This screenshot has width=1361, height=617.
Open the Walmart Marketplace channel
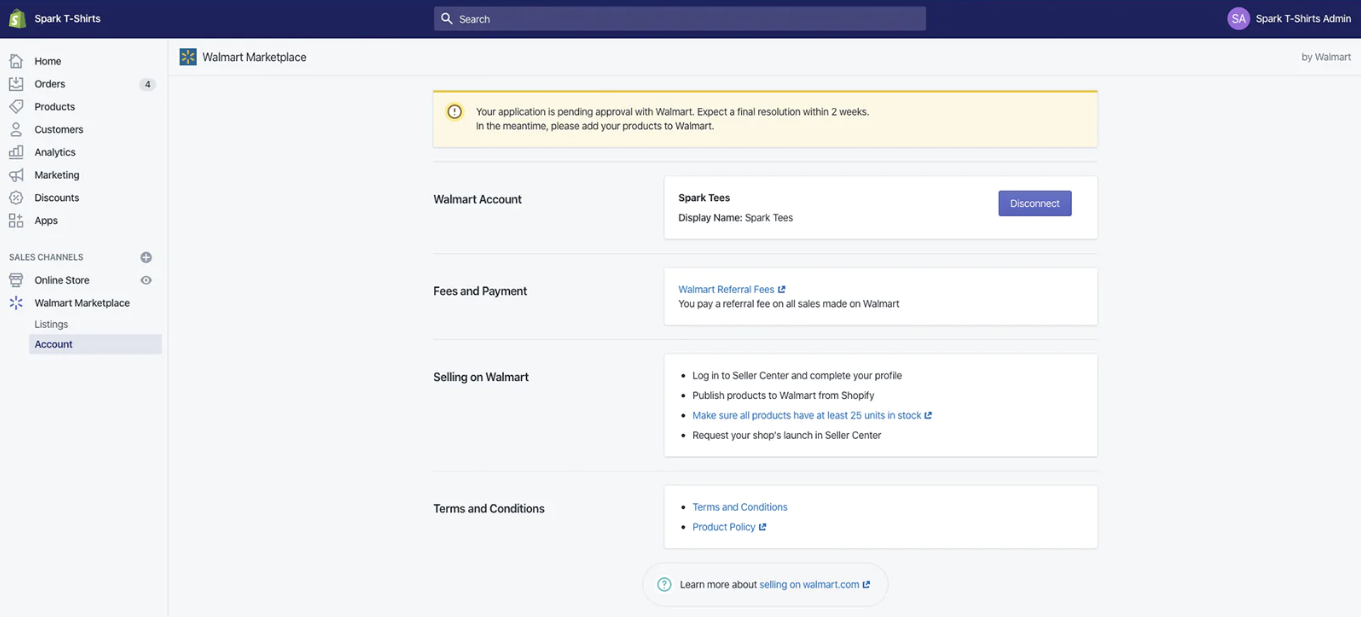coord(80,302)
